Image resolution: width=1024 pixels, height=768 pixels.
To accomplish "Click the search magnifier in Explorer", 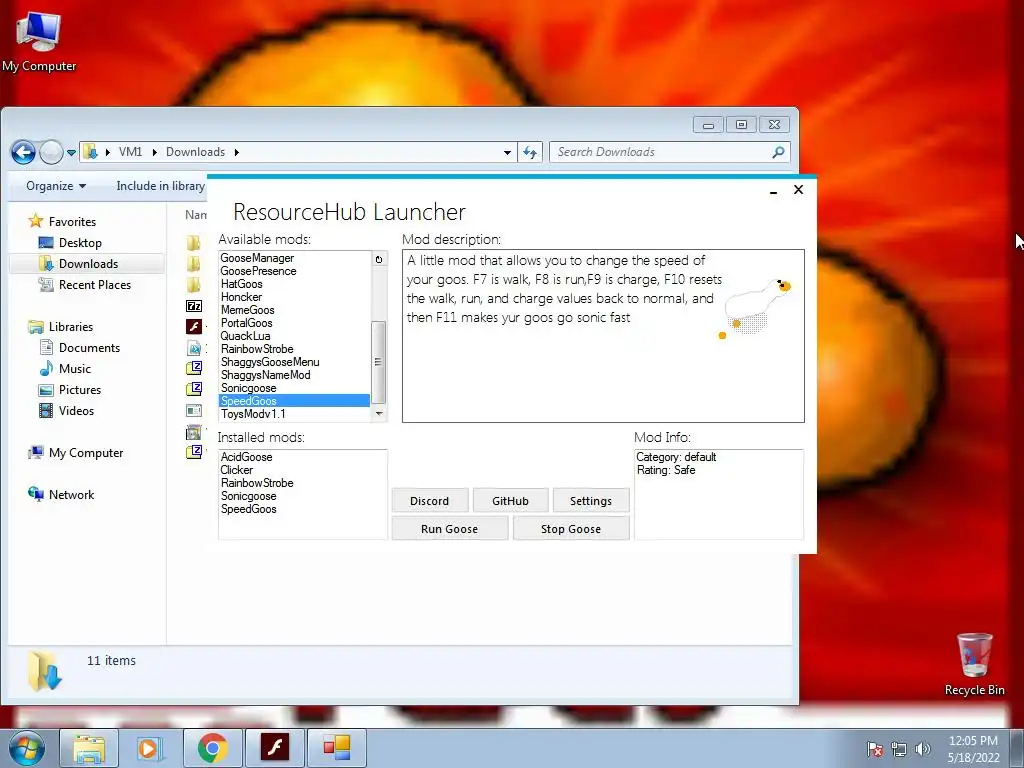I will (x=778, y=152).
